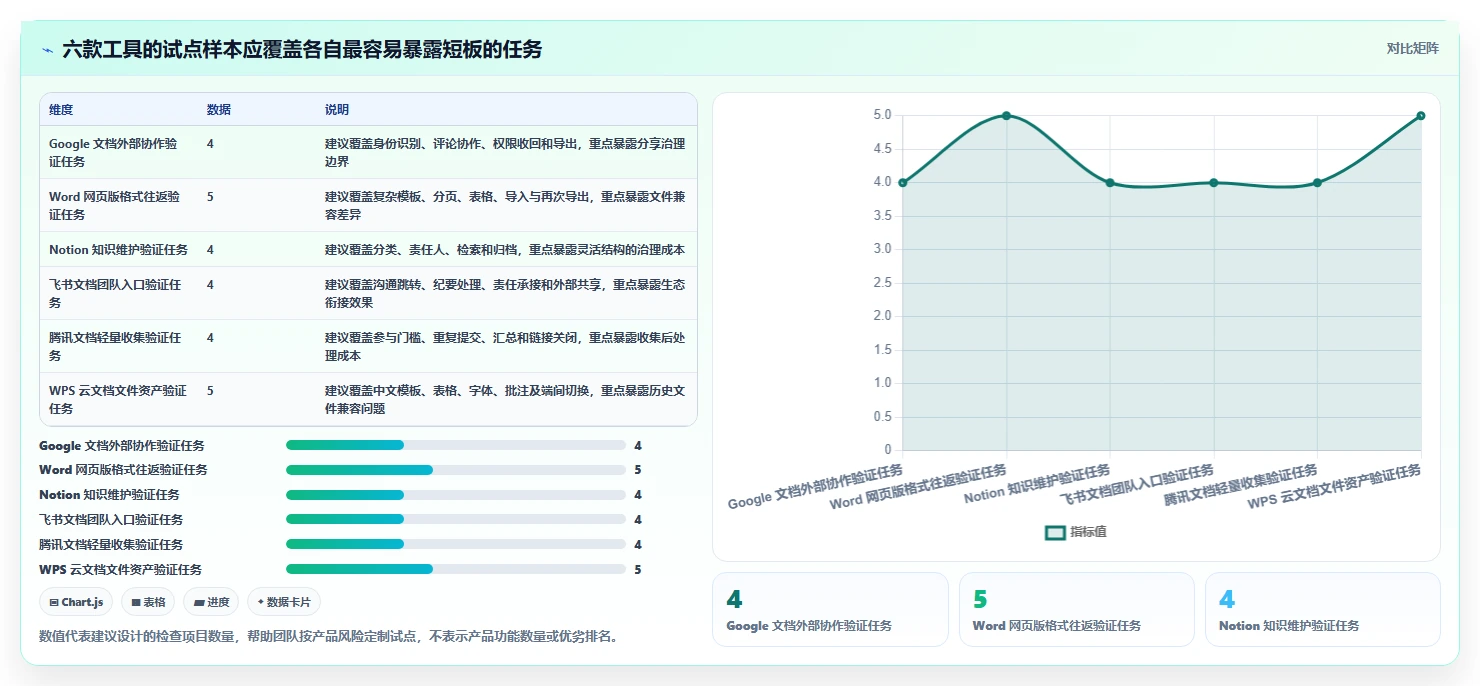
Task: Click the page title 六款工具的试点样本
Action: tap(302, 49)
